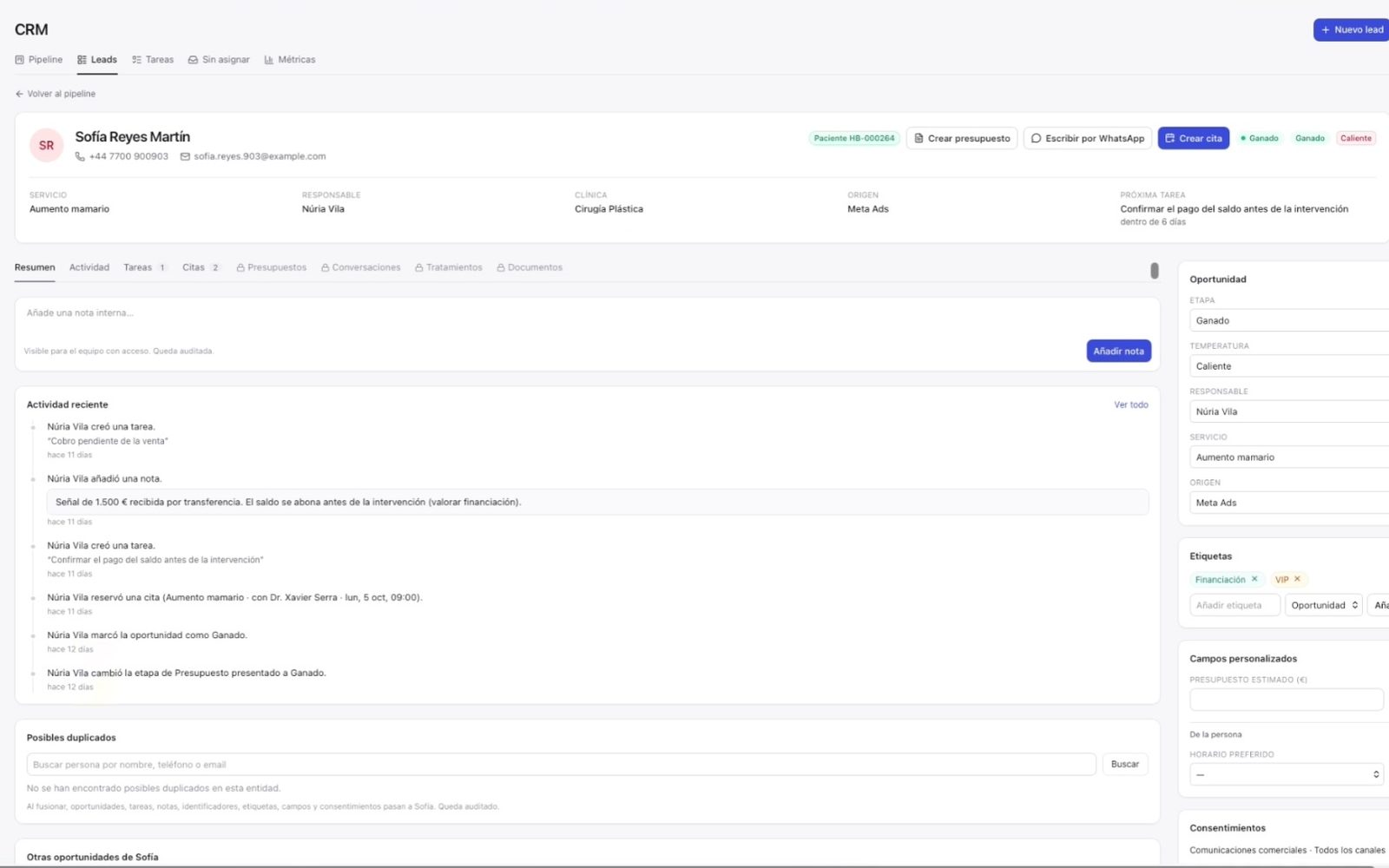Focus the Añadir etiqueta field
The image size is (1389, 868).
point(1234,605)
